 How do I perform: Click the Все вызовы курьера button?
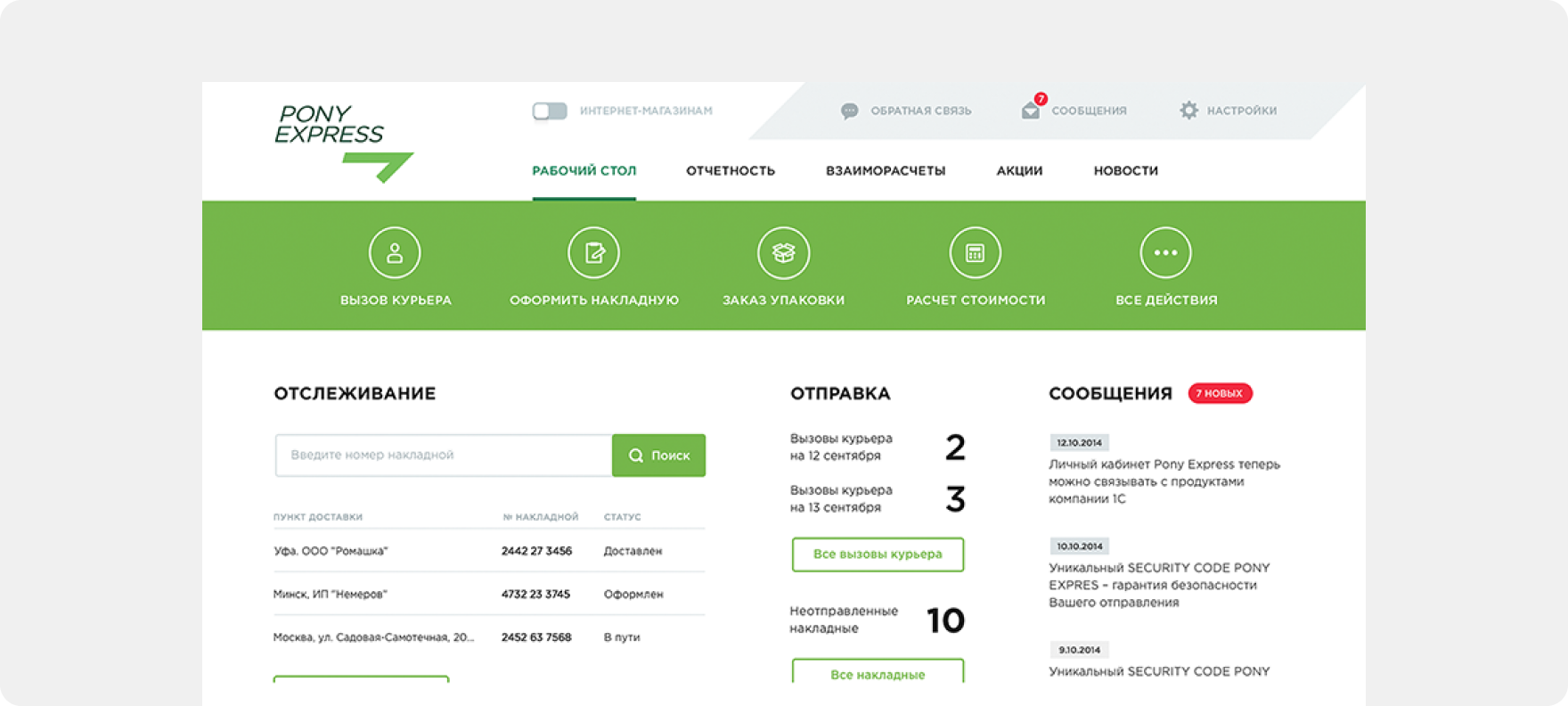878,554
